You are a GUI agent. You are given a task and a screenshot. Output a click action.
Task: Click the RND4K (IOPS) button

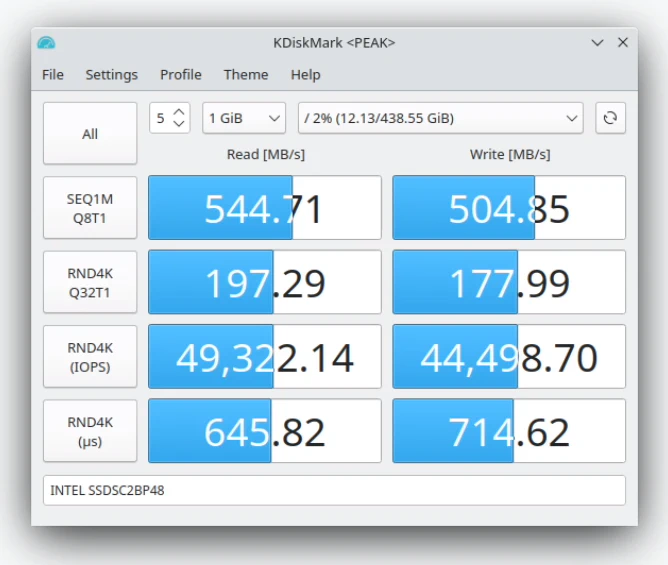[90, 357]
